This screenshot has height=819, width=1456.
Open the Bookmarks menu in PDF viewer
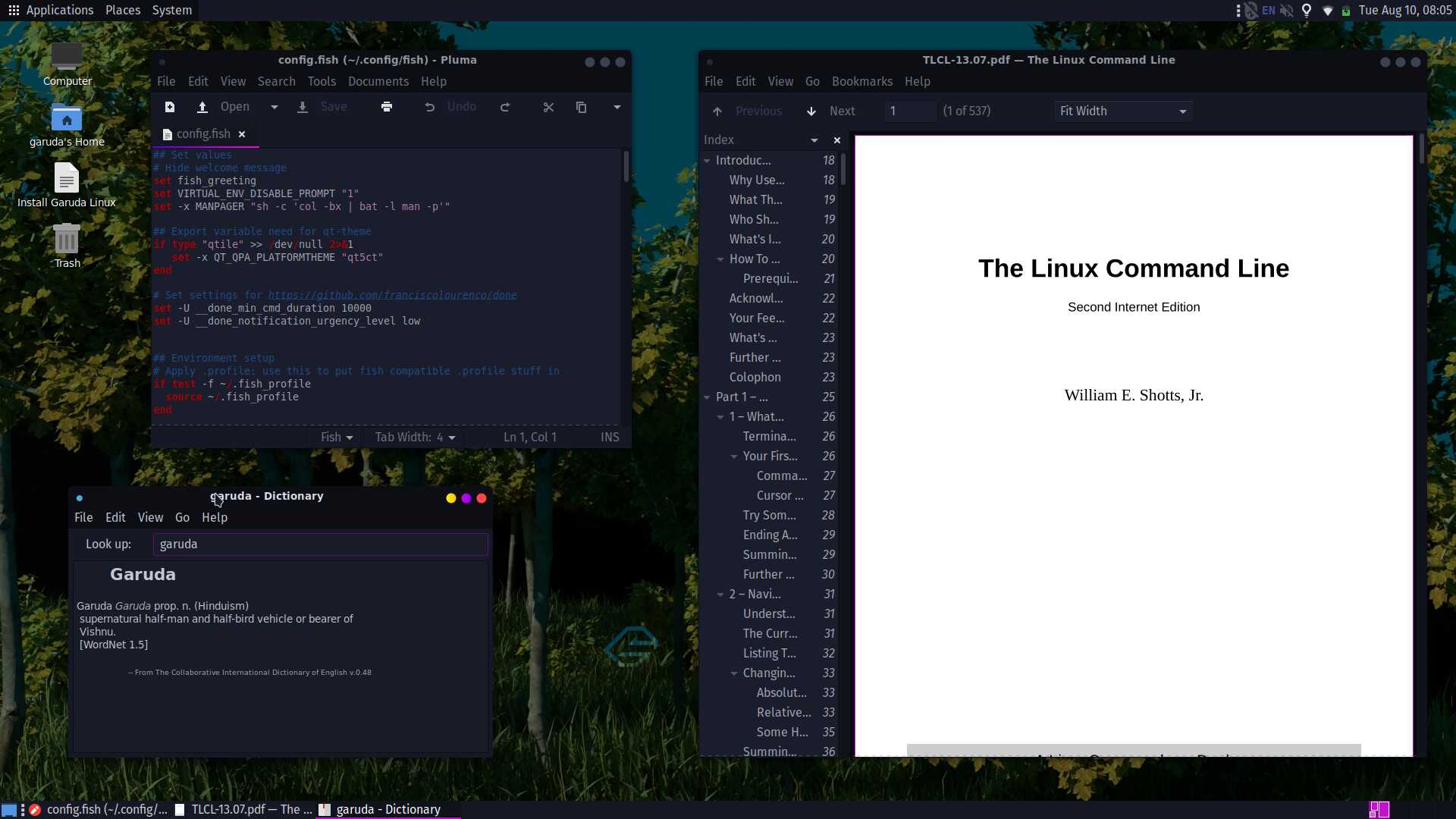861,81
